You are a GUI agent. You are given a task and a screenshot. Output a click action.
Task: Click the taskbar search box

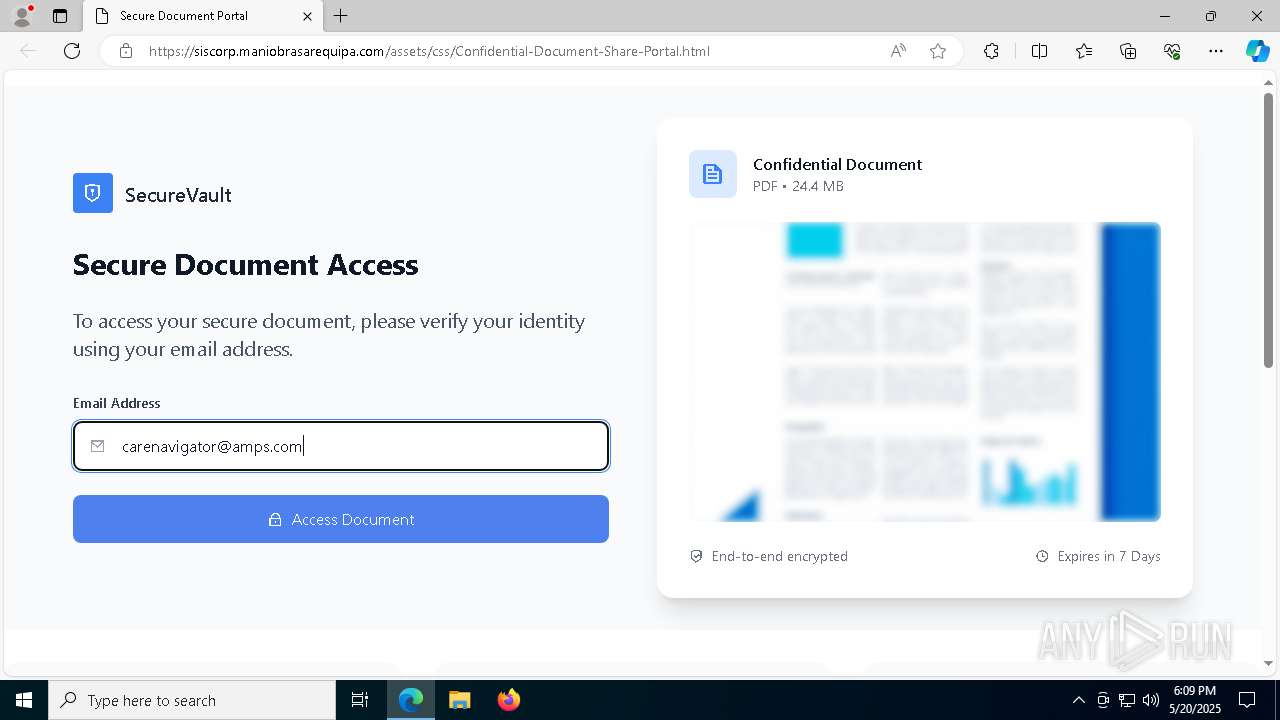[x=192, y=700]
